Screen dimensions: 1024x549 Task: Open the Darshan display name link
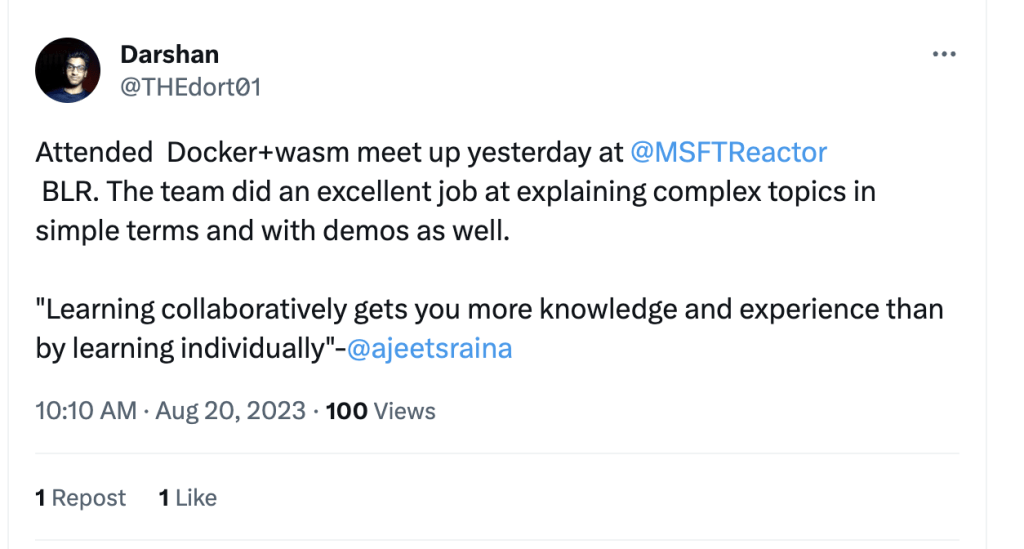(169, 54)
